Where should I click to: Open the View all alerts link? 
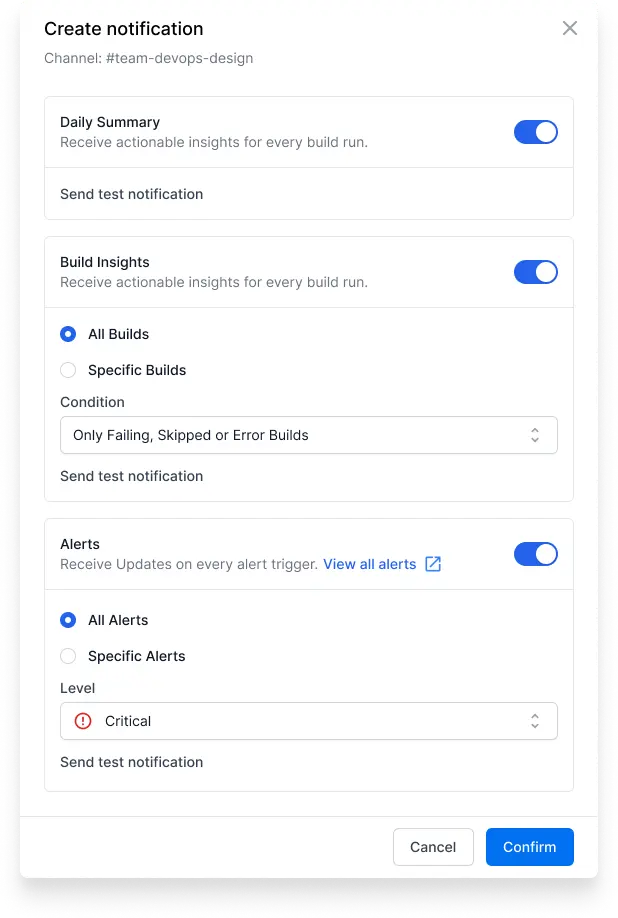point(370,564)
